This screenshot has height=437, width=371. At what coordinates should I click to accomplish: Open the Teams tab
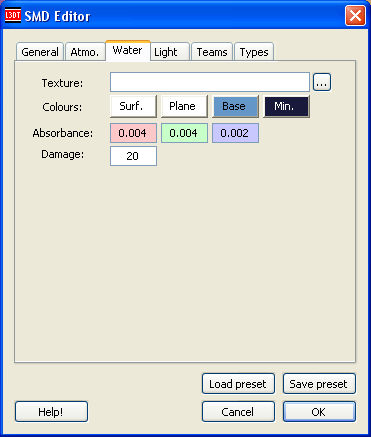[212, 52]
